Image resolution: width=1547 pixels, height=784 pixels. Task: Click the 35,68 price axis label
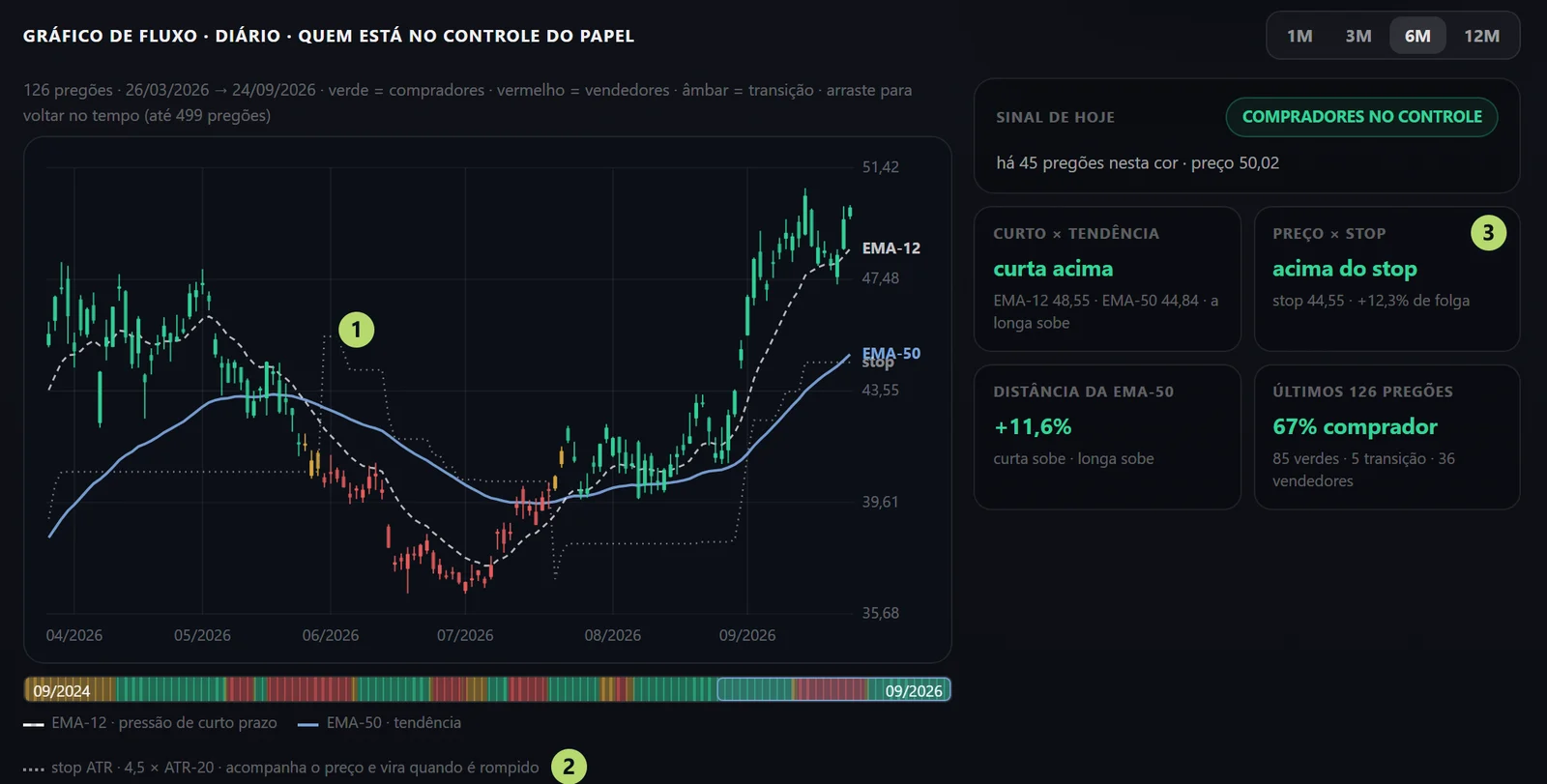880,613
